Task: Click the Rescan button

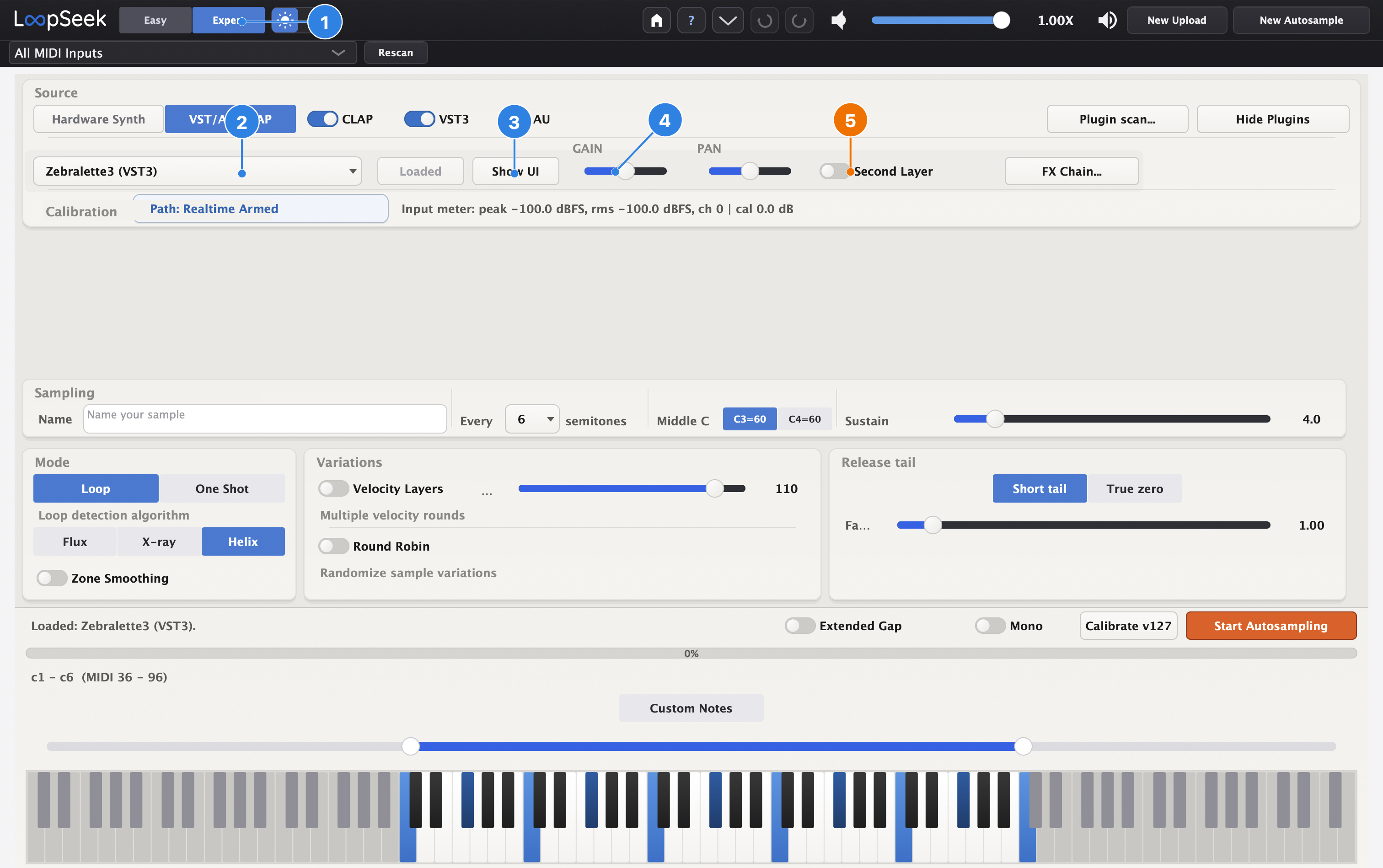Action: click(x=396, y=53)
